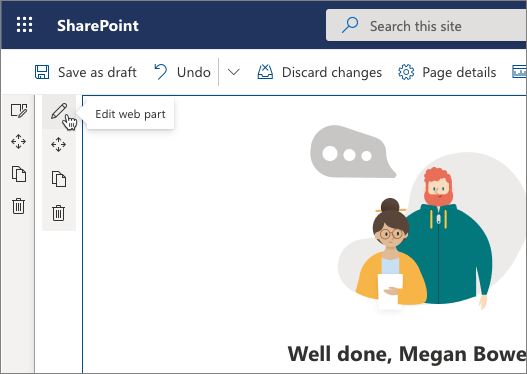
Task: Expand the dropdown chevron next to Undo
Action: [234, 72]
